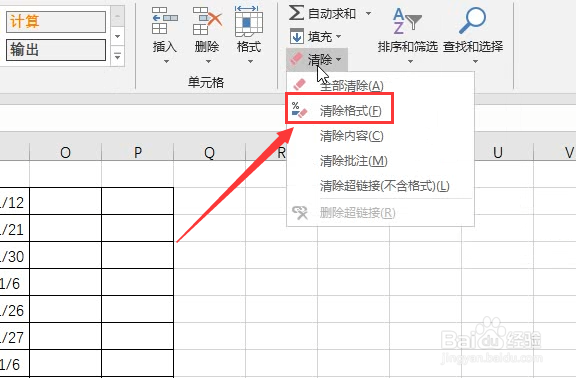Screen dimensions: 576x378
Task: Click the 排序和筛选 label
Action: (408, 46)
